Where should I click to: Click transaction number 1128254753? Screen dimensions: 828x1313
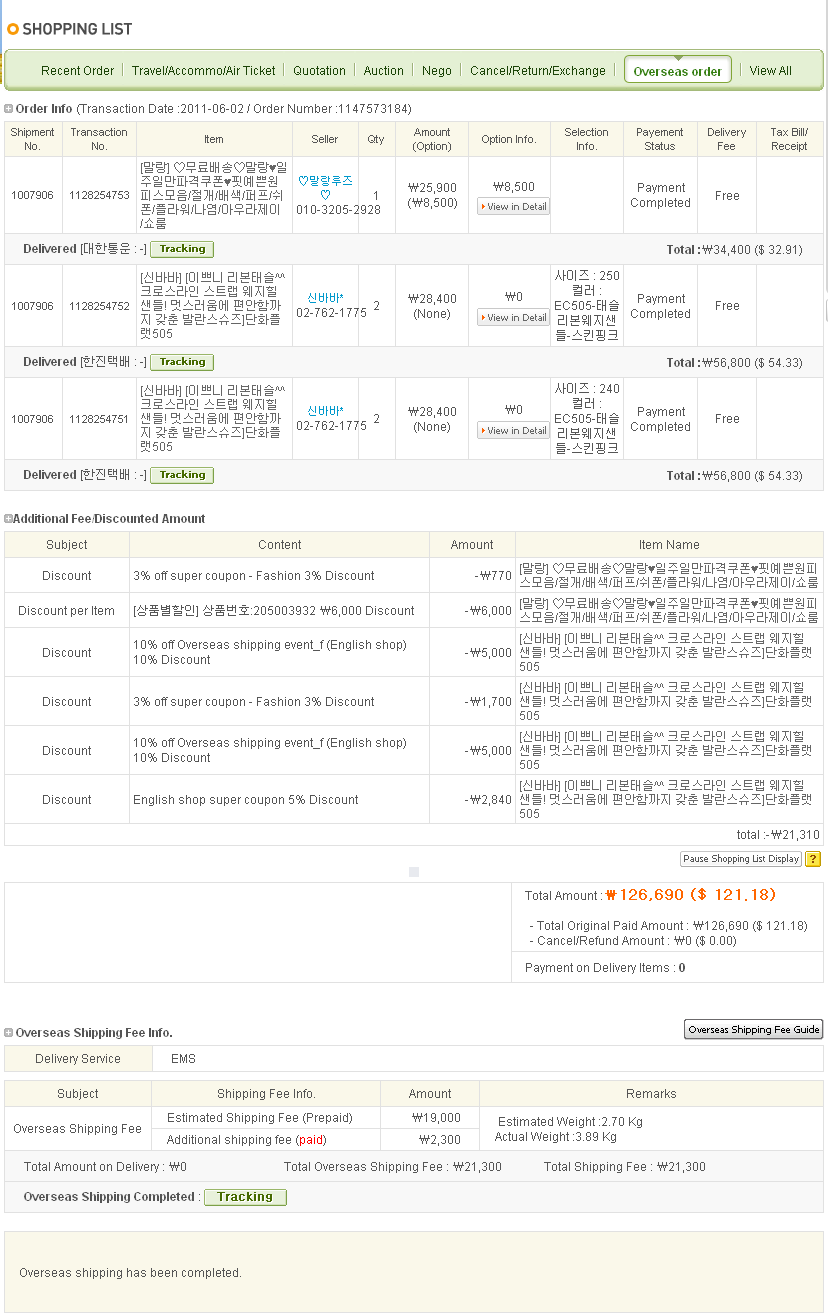[x=99, y=196]
